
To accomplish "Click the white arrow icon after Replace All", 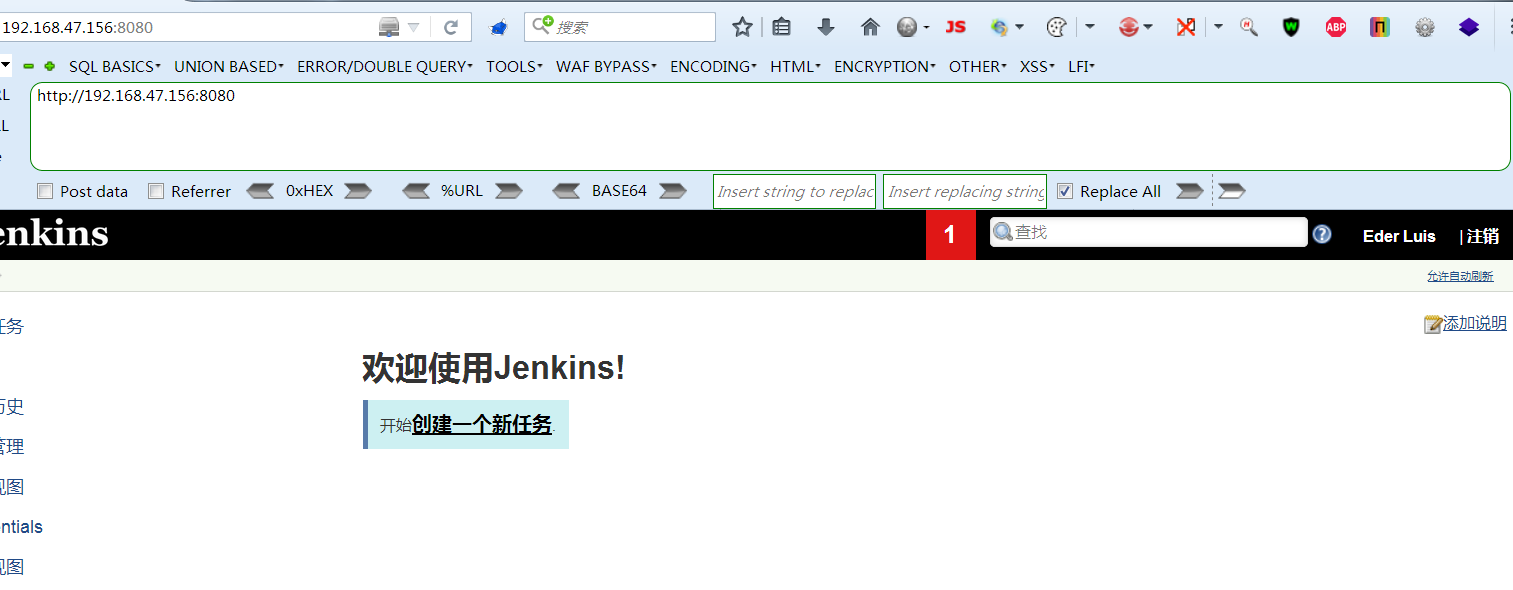I will 1231,191.
